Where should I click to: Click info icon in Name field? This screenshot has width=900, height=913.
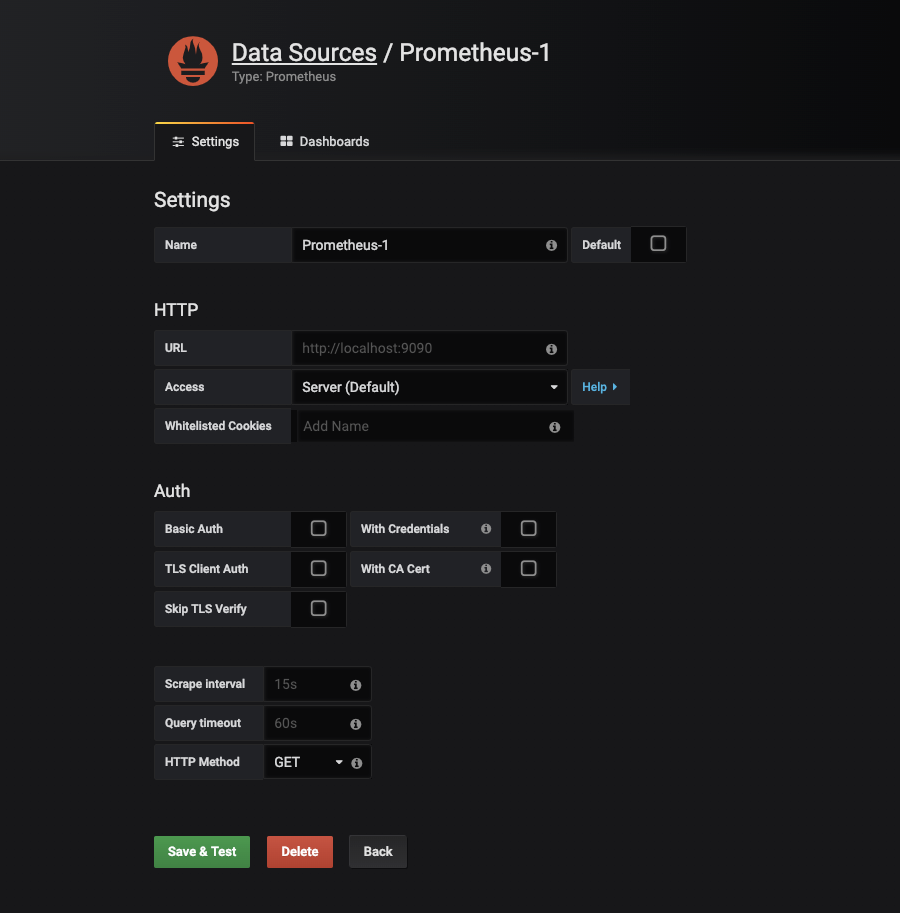coord(551,246)
